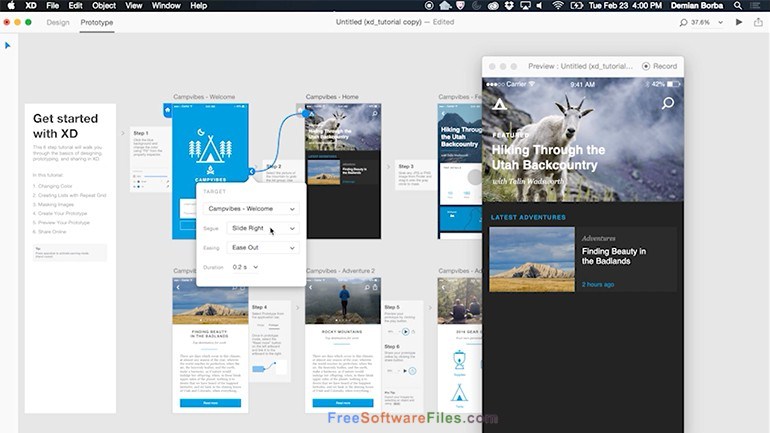
Task: Open the Edit menu
Action: pos(75,5)
